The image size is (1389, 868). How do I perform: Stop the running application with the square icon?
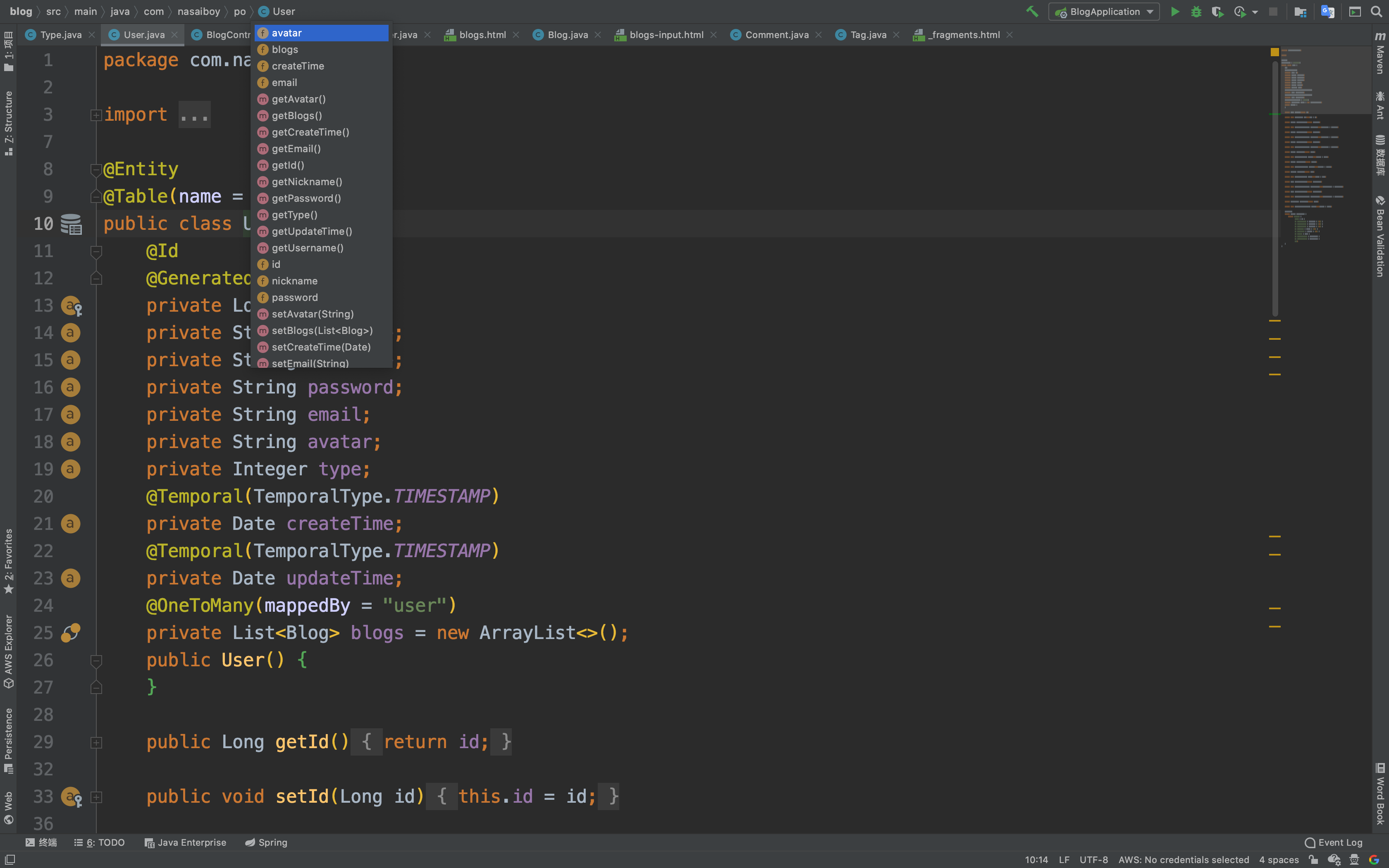[x=1274, y=12]
